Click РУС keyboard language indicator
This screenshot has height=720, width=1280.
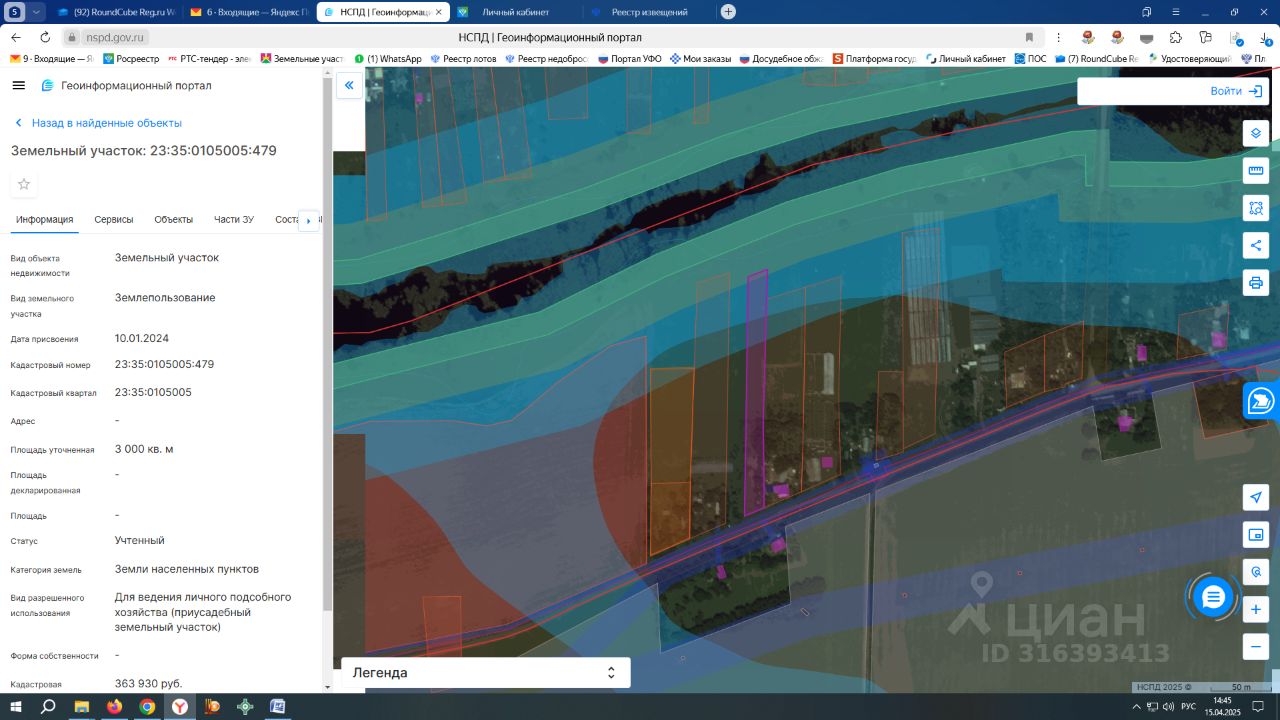1188,706
